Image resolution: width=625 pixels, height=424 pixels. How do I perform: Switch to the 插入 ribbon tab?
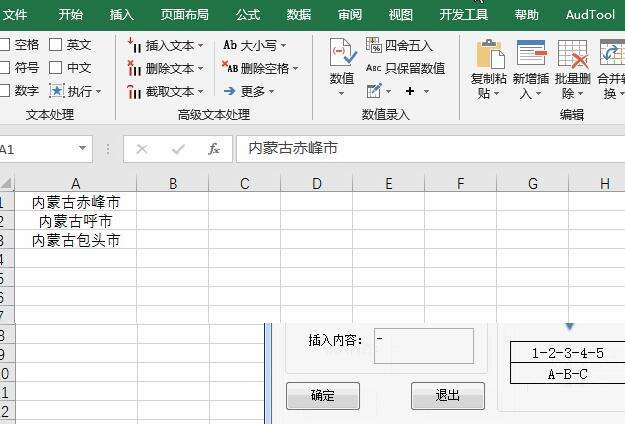(x=122, y=15)
